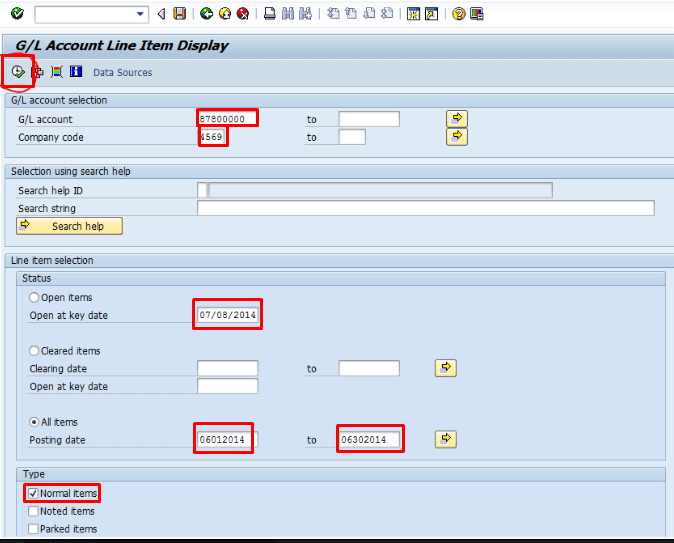The height and width of the screenshot is (543, 674).
Task: Open the command field dropdown arrow
Action: pyautogui.click(x=140, y=14)
